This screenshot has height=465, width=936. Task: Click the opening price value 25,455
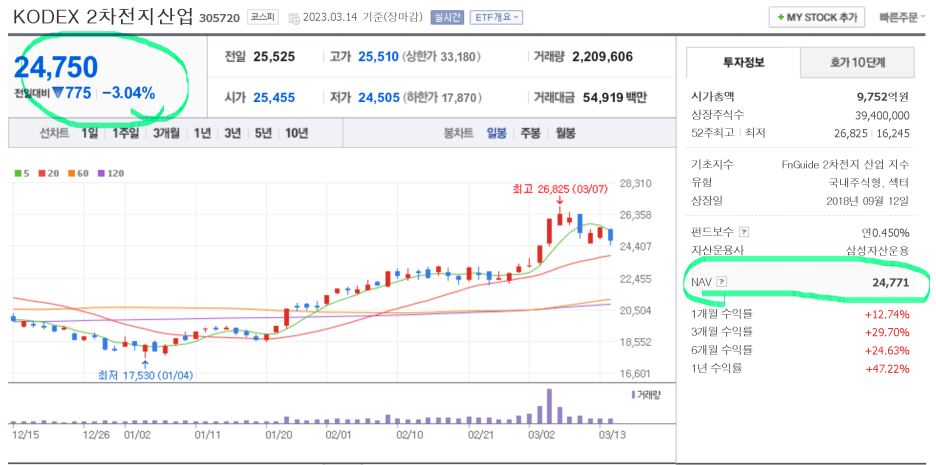(x=274, y=97)
